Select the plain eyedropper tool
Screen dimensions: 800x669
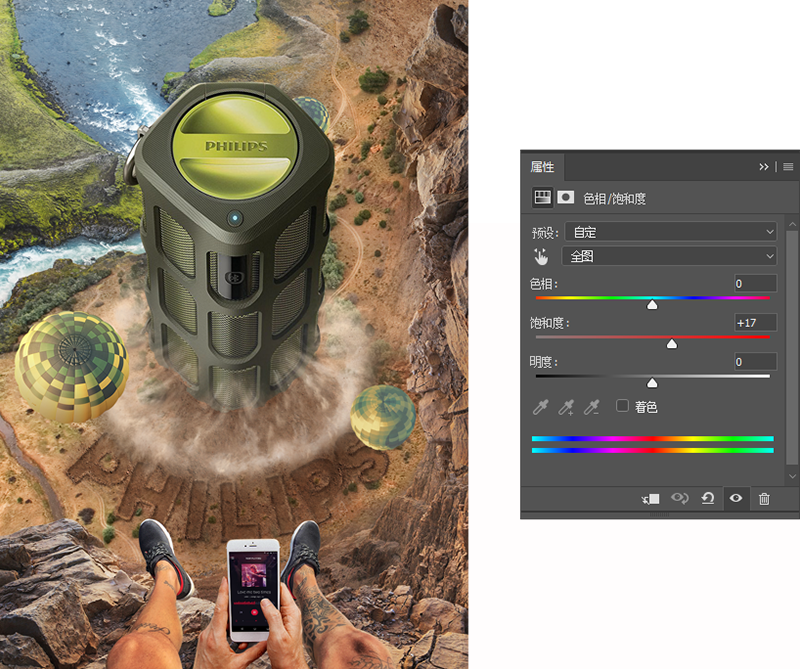(x=540, y=407)
